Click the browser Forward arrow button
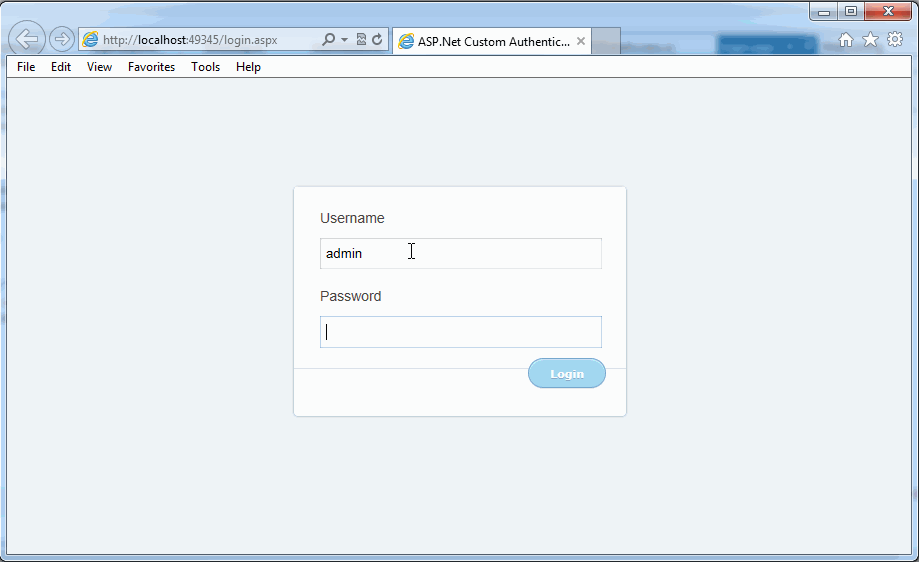This screenshot has width=919, height=562. coord(62,40)
